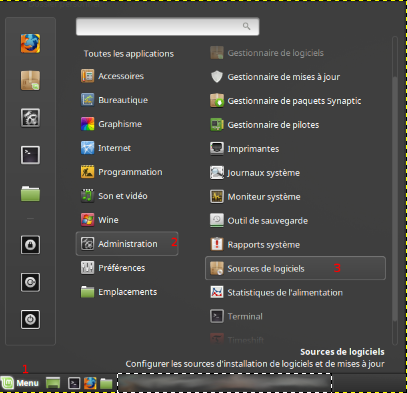
Task: Launch terminal from the favorites sidebar
Action: [30, 155]
